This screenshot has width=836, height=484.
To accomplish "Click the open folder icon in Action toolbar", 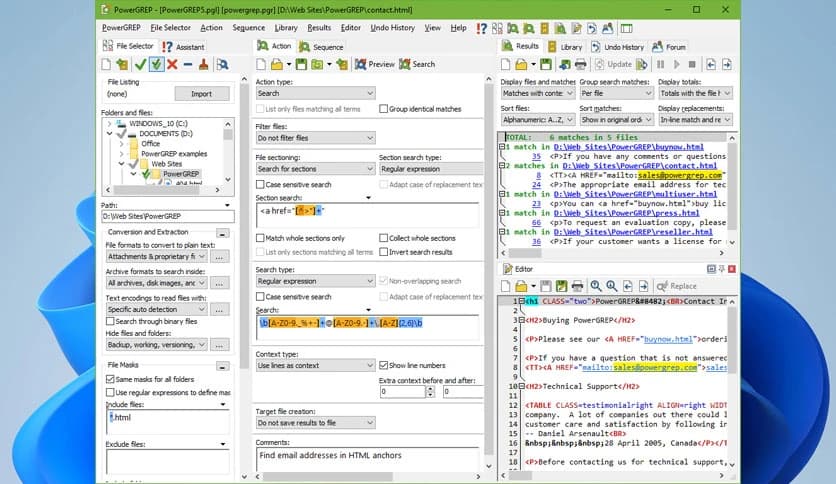I will 277,64.
